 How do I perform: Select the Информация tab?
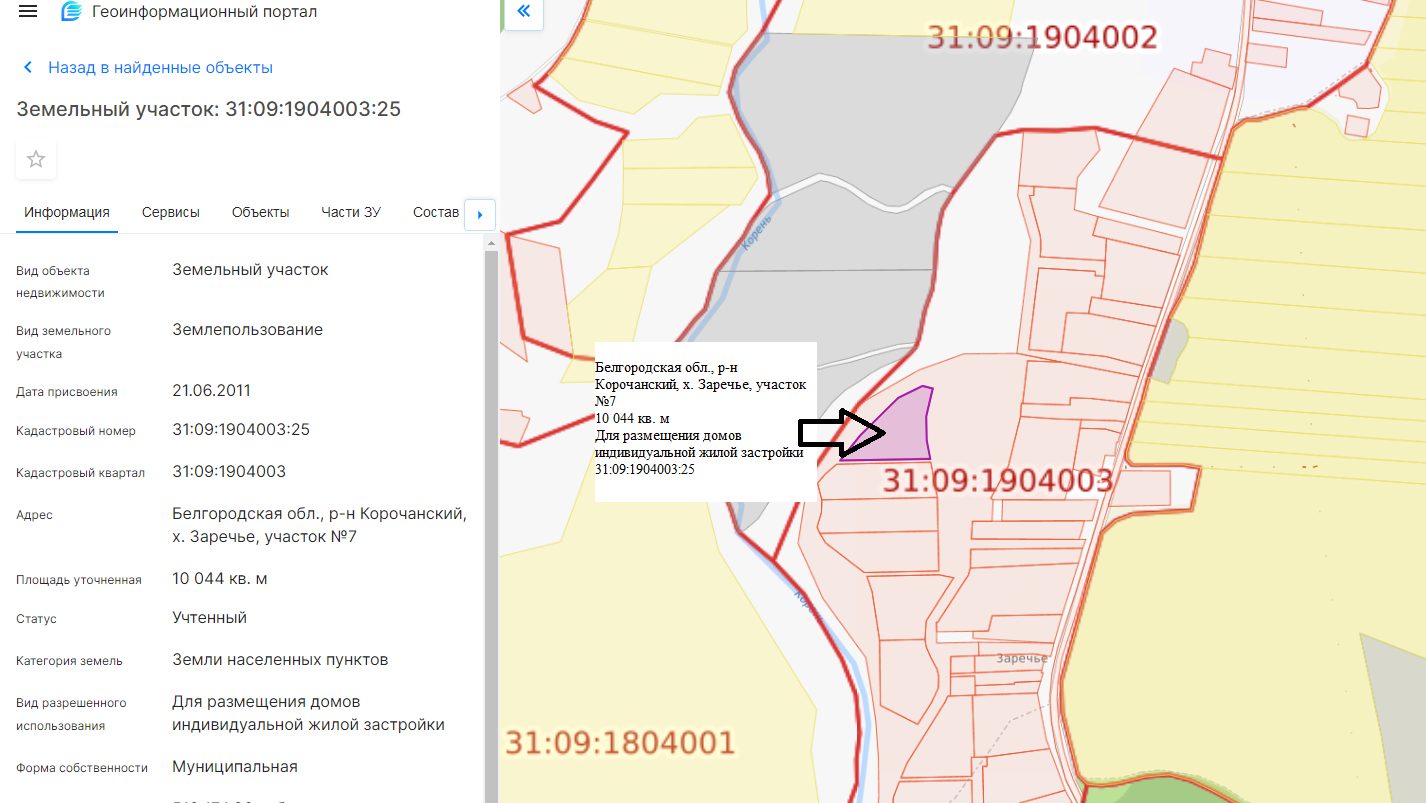[x=67, y=212]
